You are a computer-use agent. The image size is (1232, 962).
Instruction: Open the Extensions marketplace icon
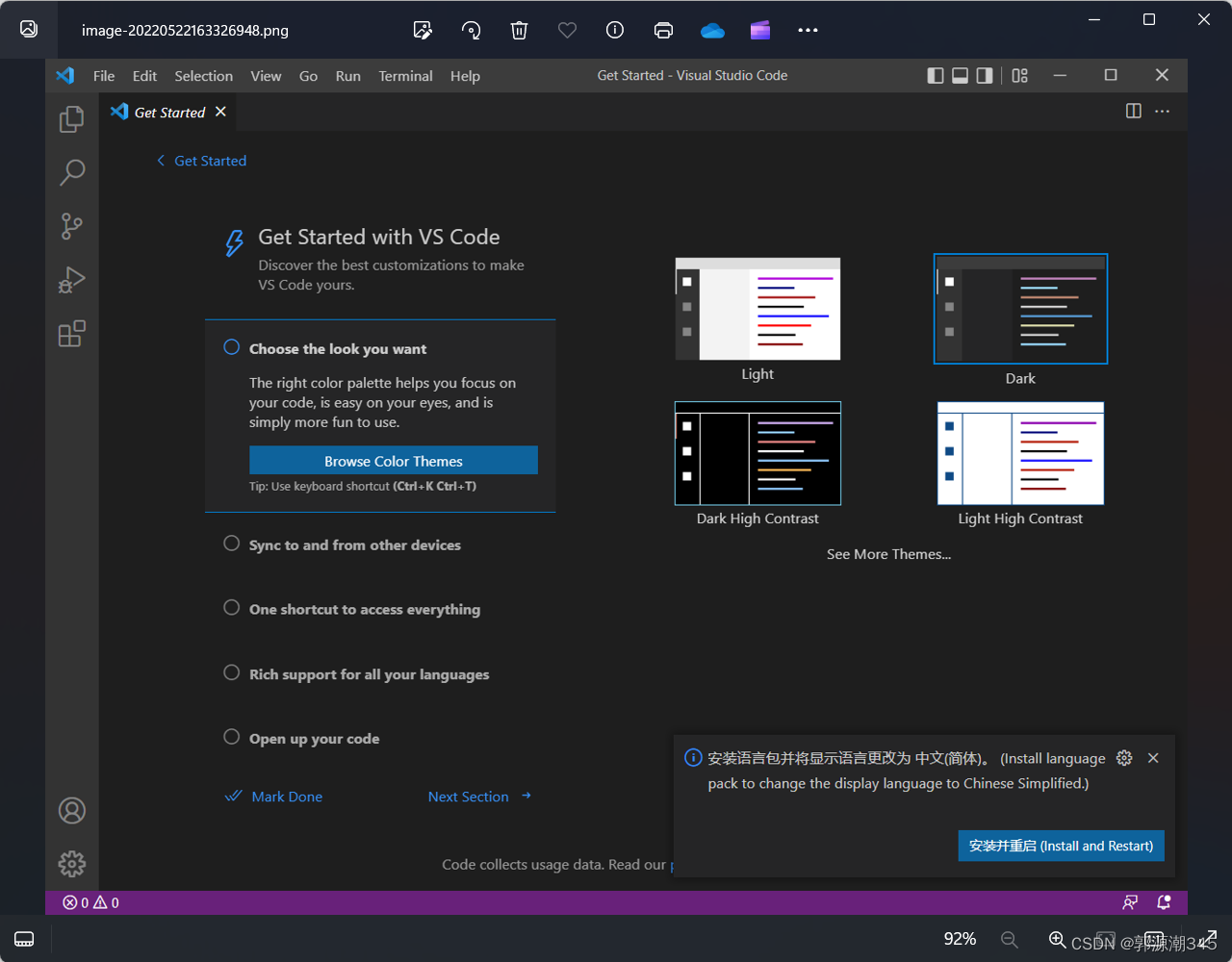(72, 334)
